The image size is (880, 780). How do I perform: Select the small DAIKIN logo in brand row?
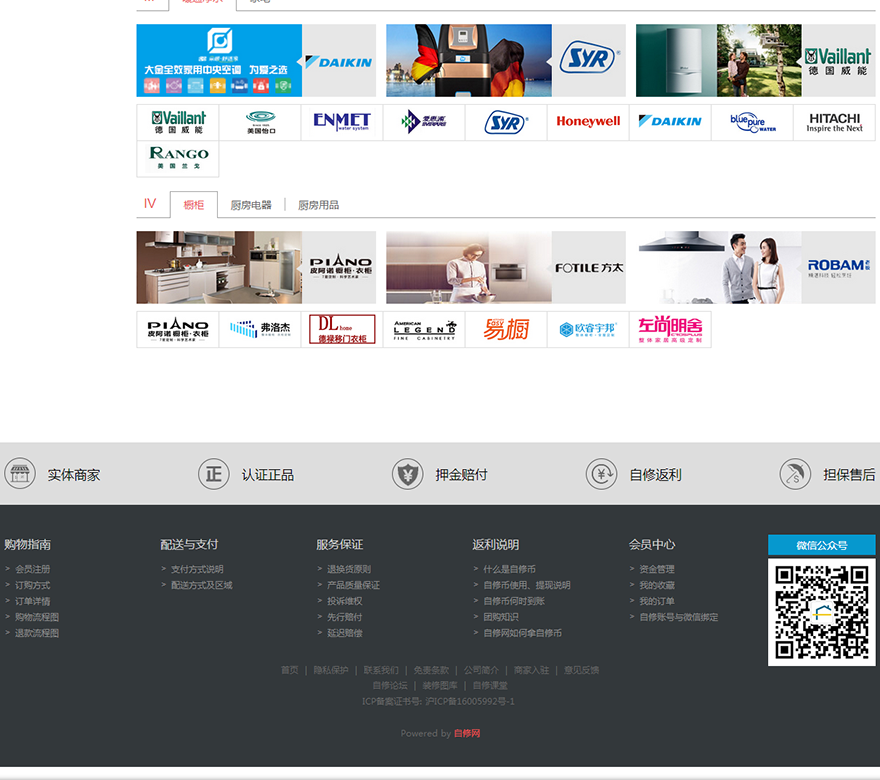[670, 122]
